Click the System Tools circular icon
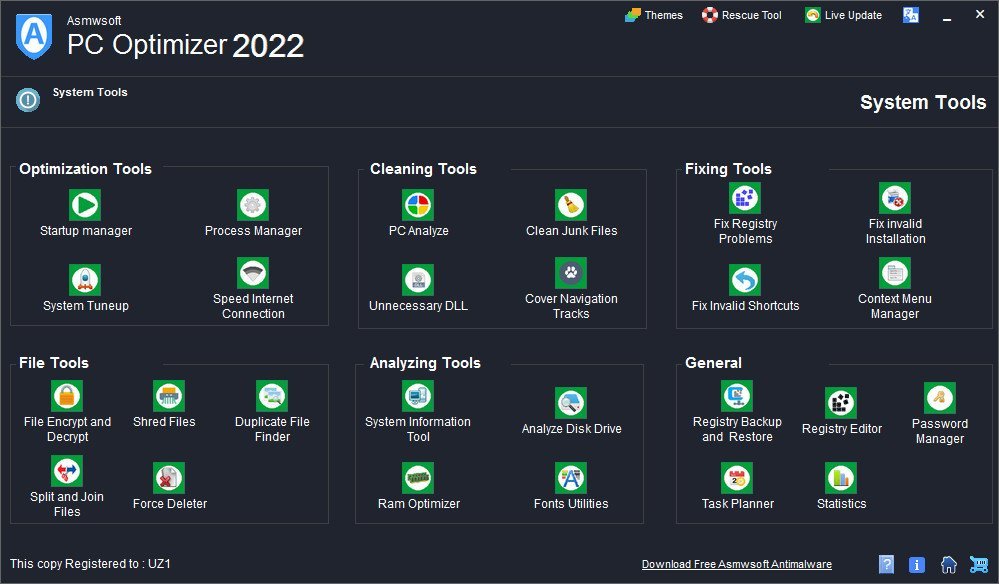The height and width of the screenshot is (584, 999). [x=27, y=100]
